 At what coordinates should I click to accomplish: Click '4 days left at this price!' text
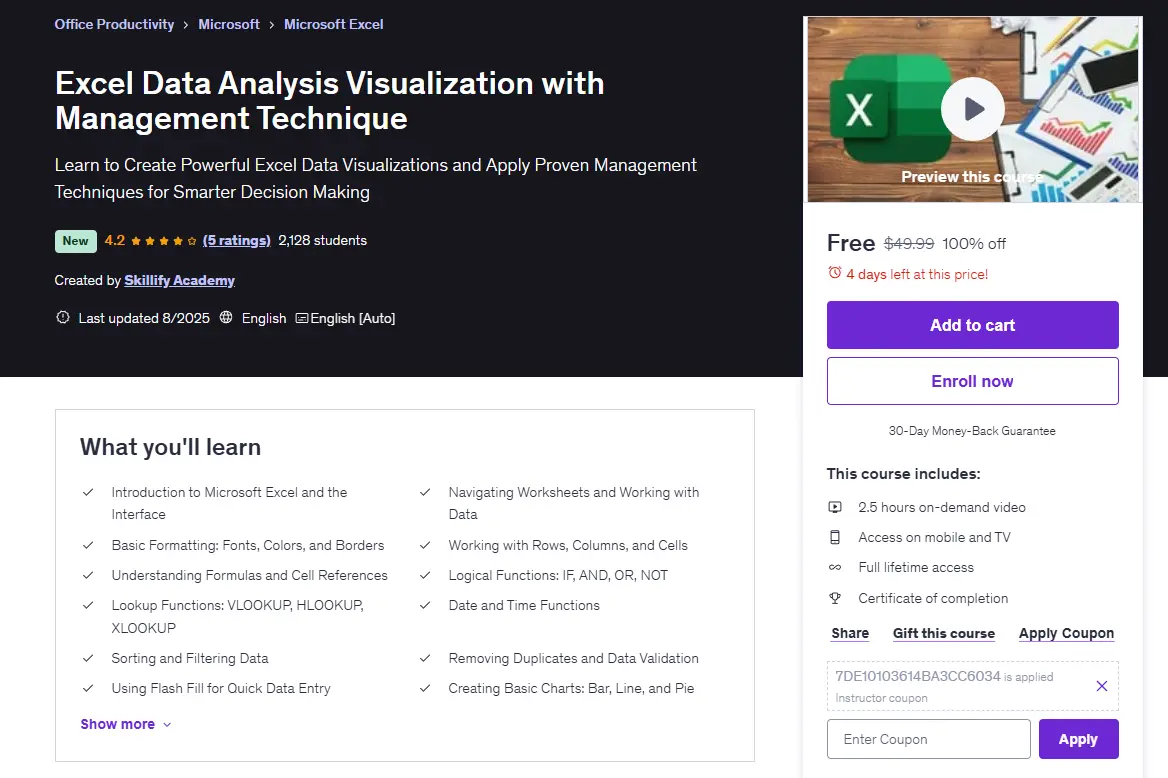(917, 274)
